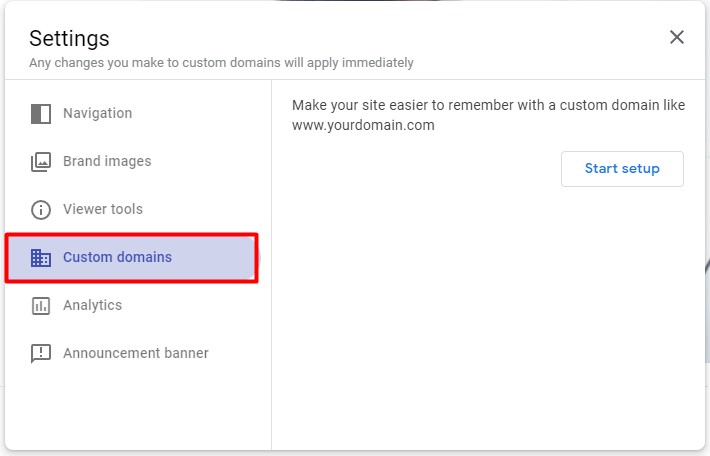This screenshot has height=456, width=710.
Task: Click the Settings dialog title
Action: click(x=69, y=39)
